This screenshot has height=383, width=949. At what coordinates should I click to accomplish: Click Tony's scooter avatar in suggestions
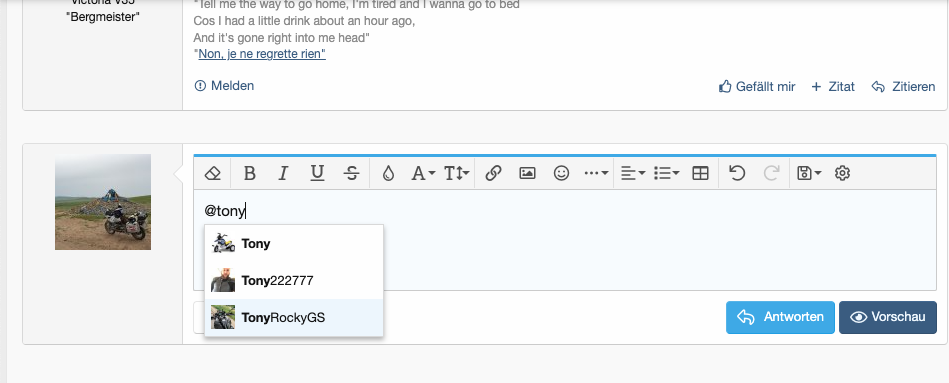[x=223, y=244]
